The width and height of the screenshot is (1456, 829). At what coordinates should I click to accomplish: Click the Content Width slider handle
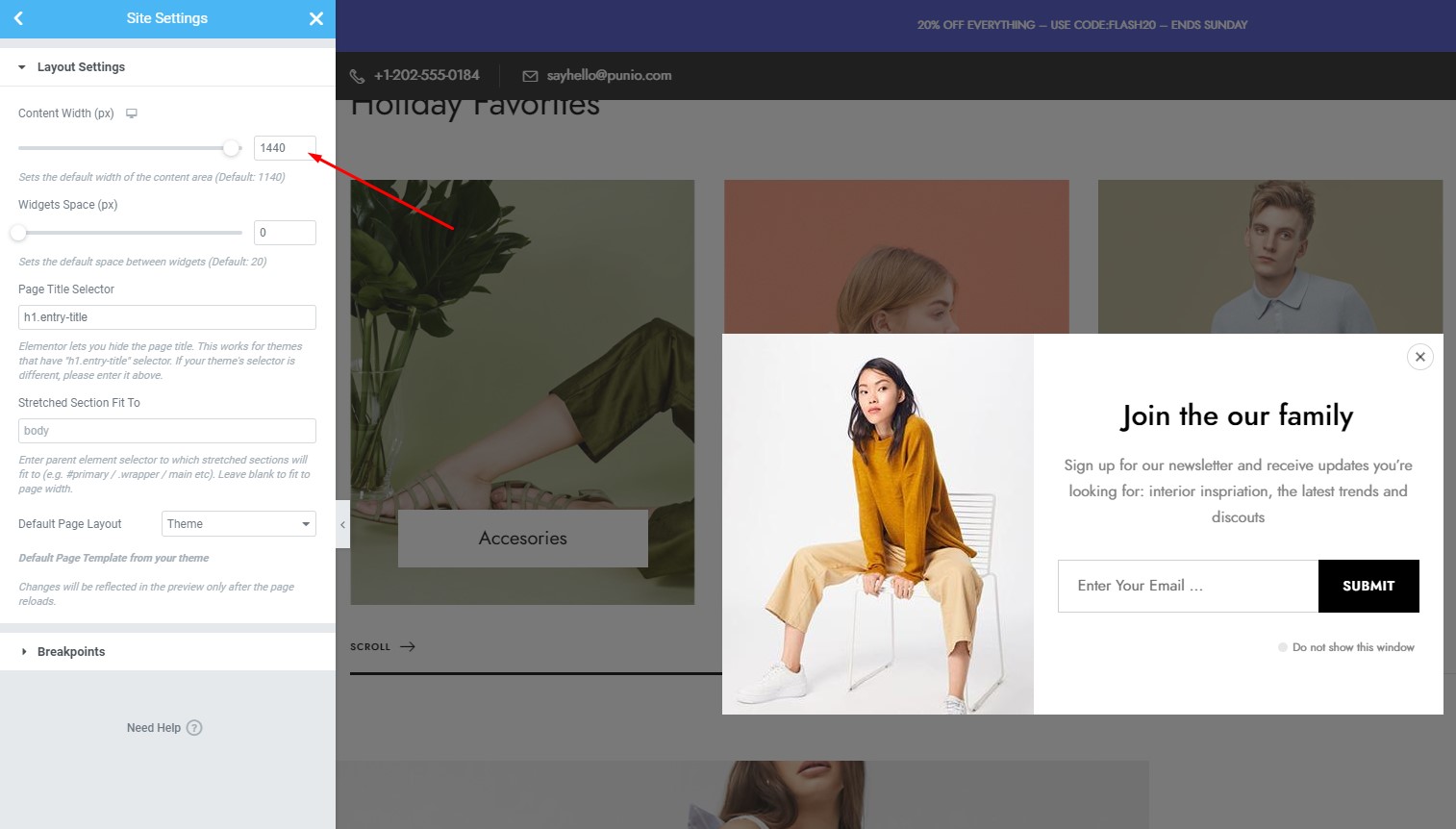point(231,148)
